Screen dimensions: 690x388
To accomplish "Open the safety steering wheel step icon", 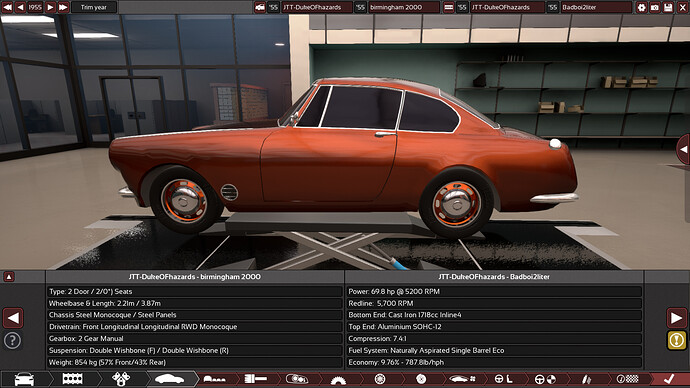I will [545, 379].
